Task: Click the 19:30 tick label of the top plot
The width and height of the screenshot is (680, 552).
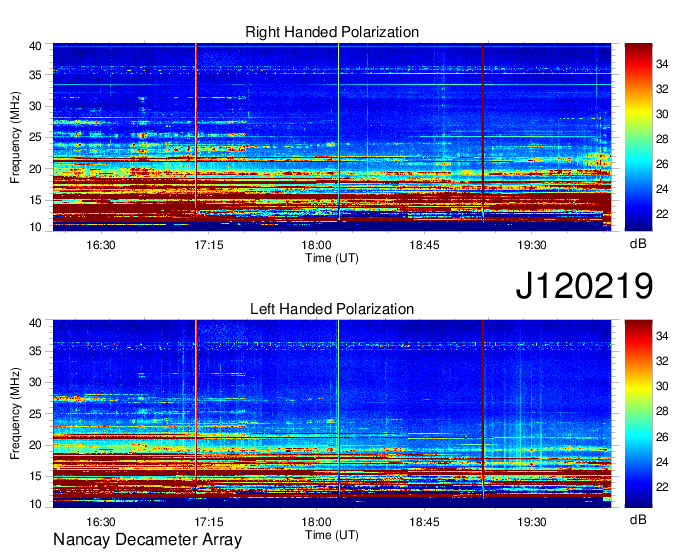Action: (x=532, y=245)
